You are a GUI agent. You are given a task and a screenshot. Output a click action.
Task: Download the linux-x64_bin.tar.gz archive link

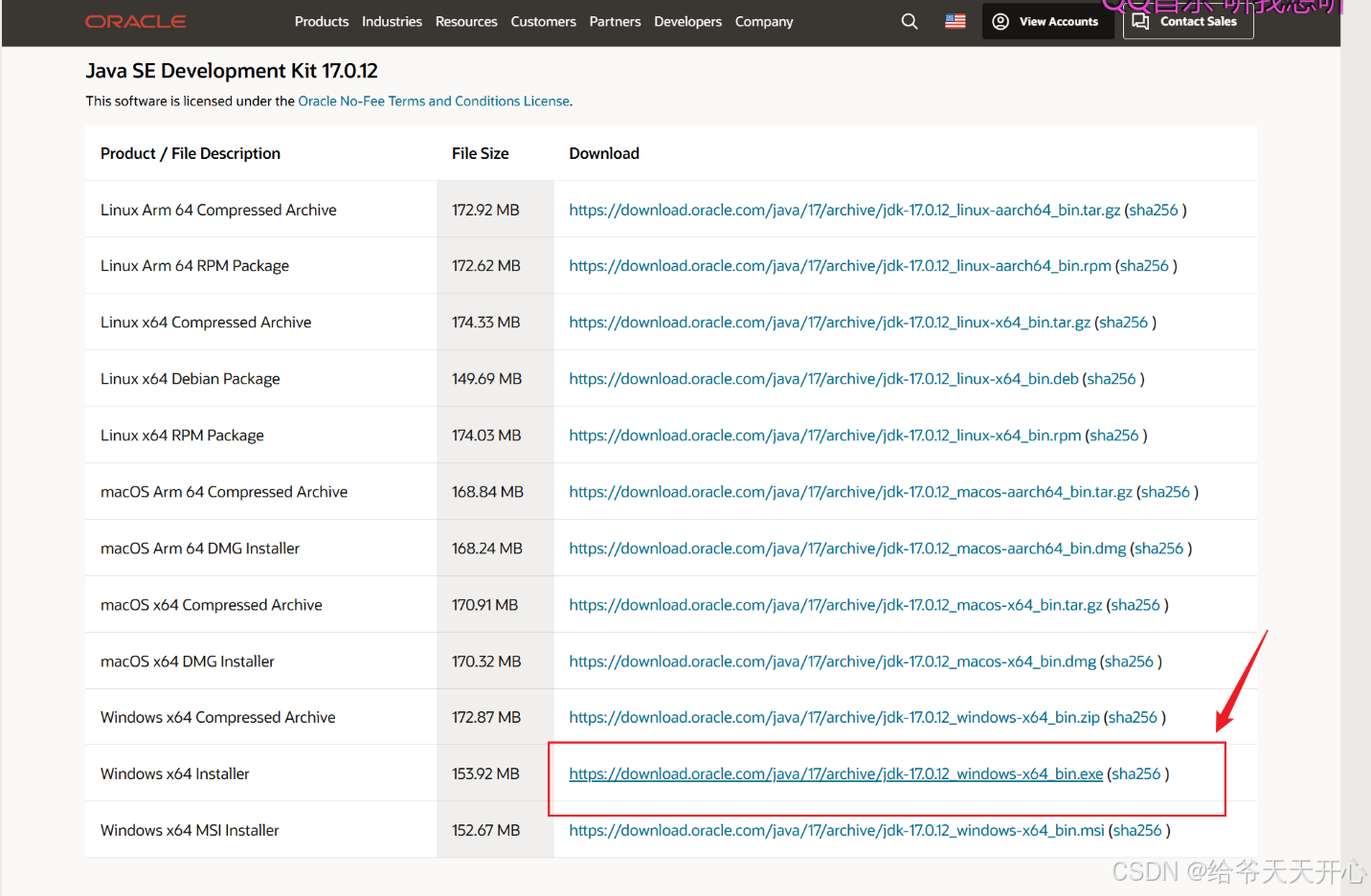tap(829, 322)
